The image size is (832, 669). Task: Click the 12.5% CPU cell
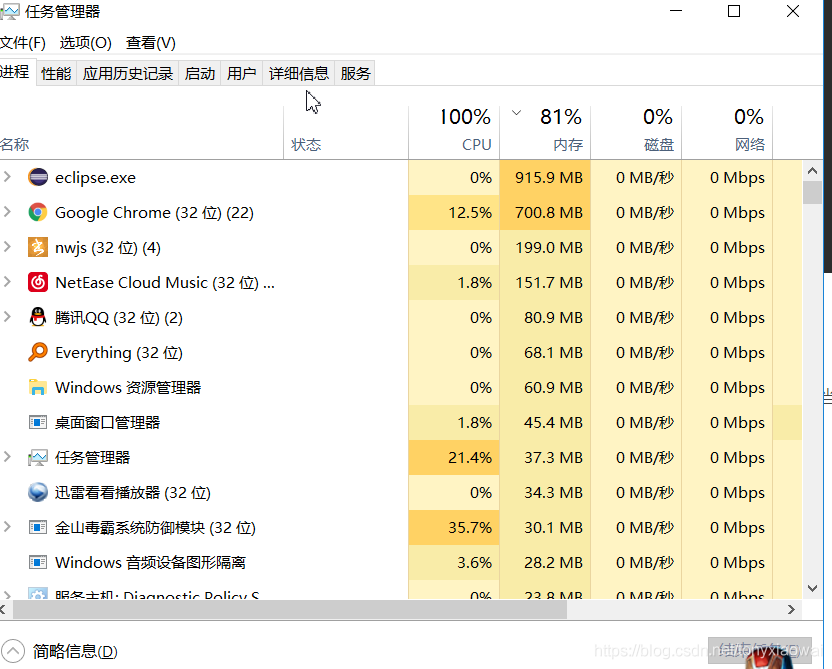pyautogui.click(x=454, y=212)
